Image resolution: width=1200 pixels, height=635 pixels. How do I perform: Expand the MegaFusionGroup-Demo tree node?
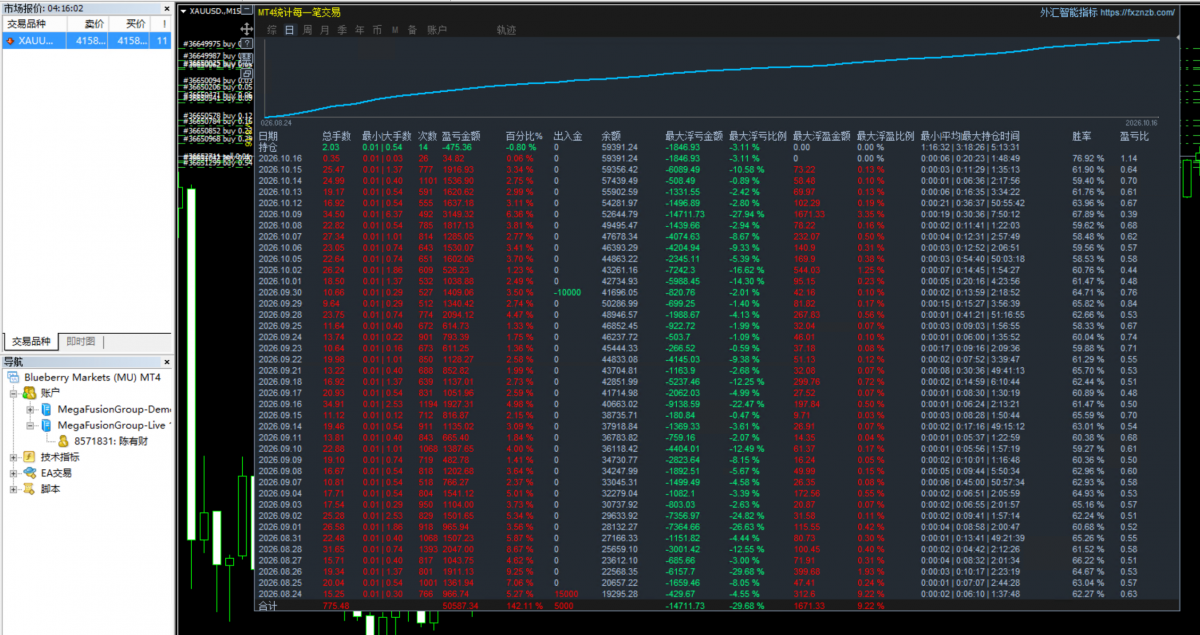tap(30, 409)
